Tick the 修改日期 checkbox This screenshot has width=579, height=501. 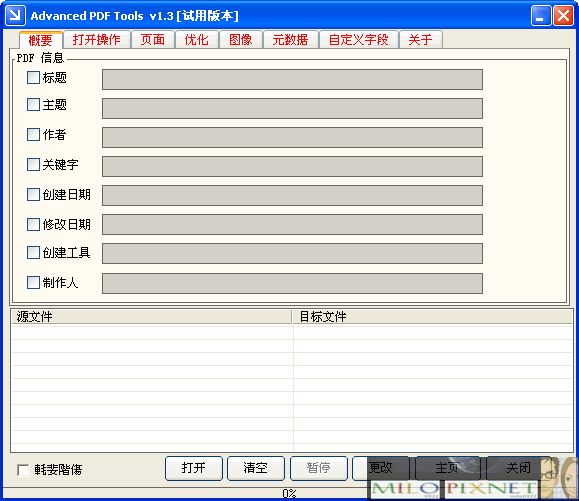click(33, 224)
